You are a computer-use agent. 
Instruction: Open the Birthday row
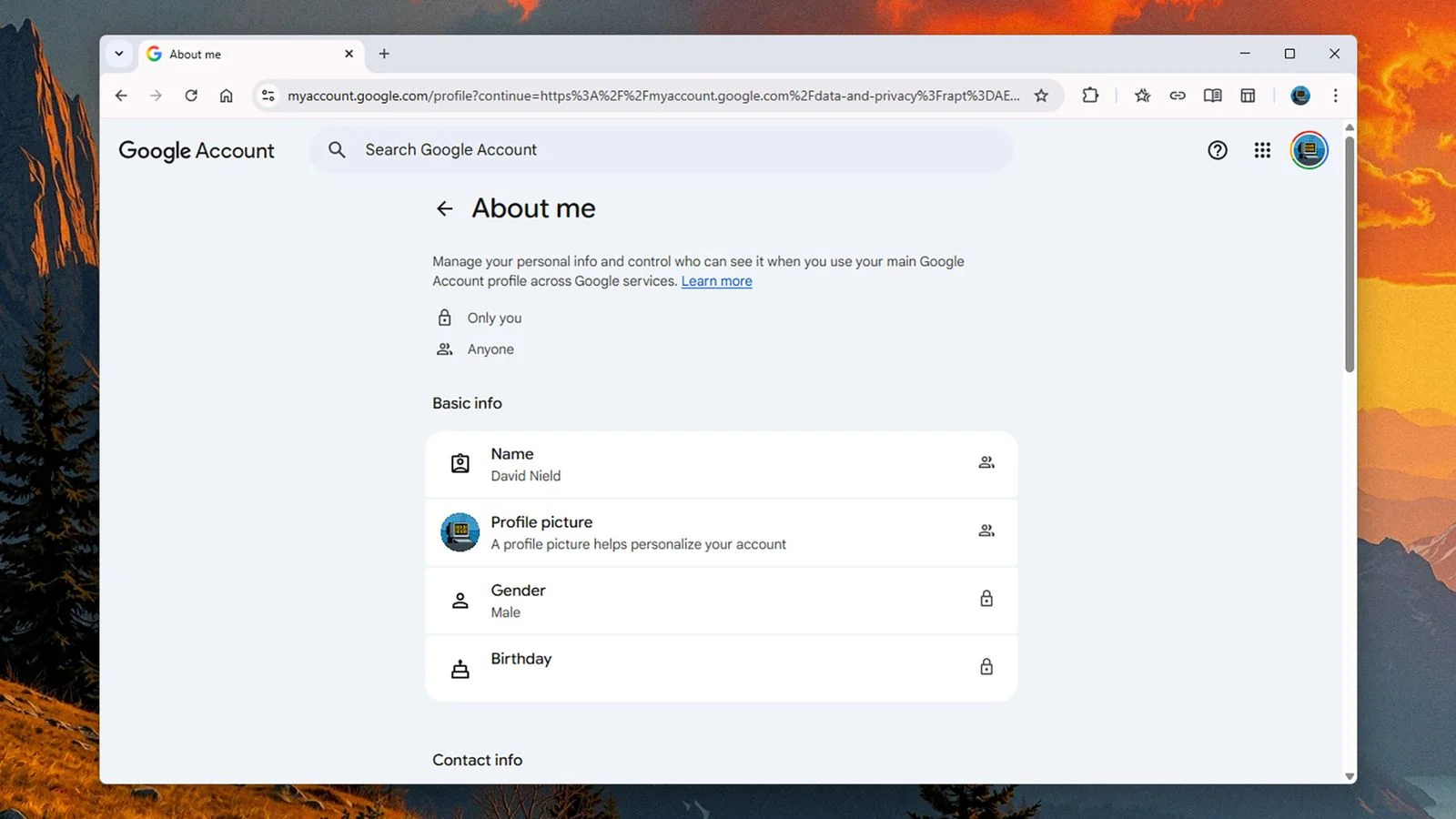[x=721, y=669]
